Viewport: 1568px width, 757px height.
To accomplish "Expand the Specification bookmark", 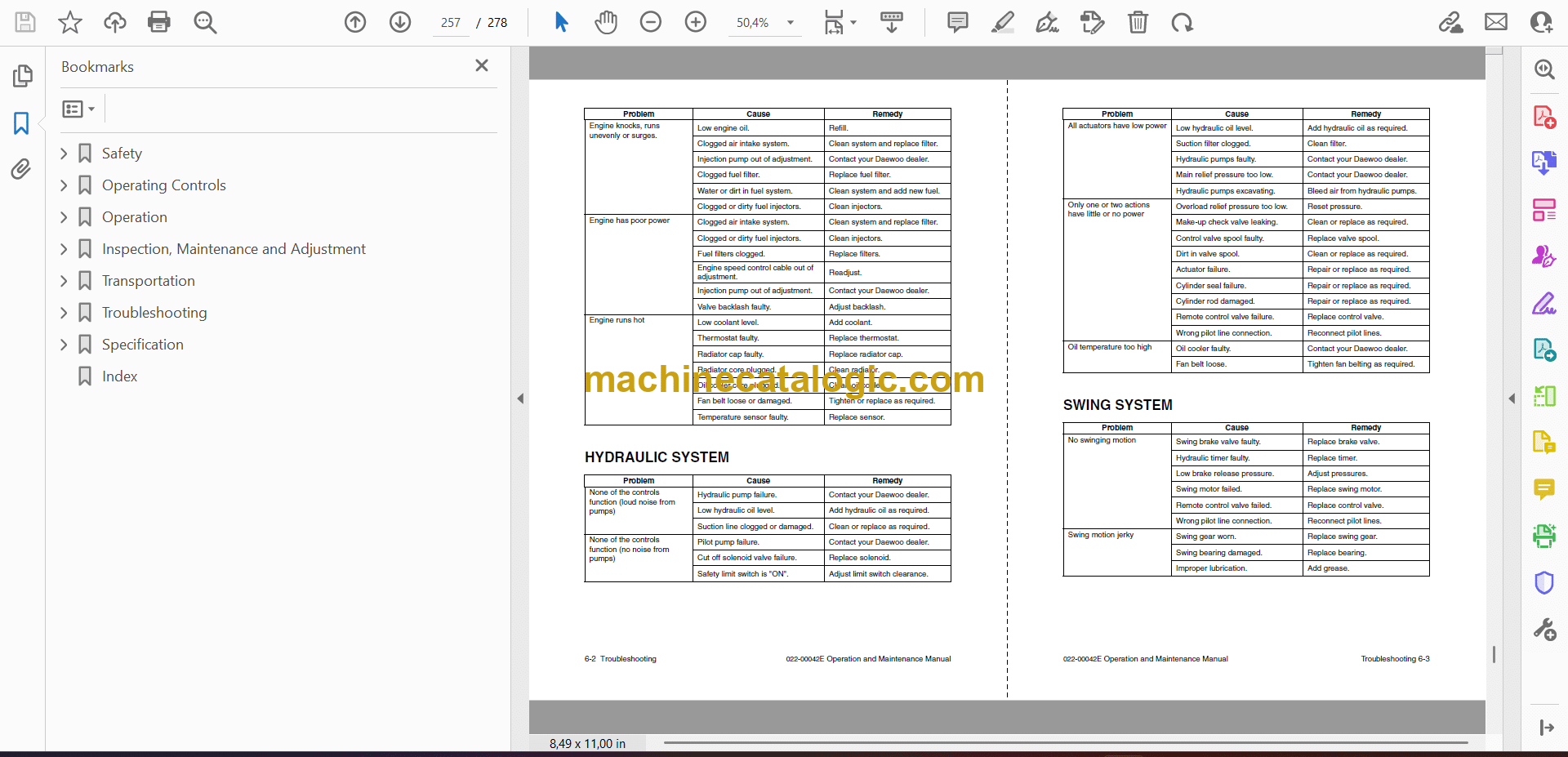I will point(64,345).
